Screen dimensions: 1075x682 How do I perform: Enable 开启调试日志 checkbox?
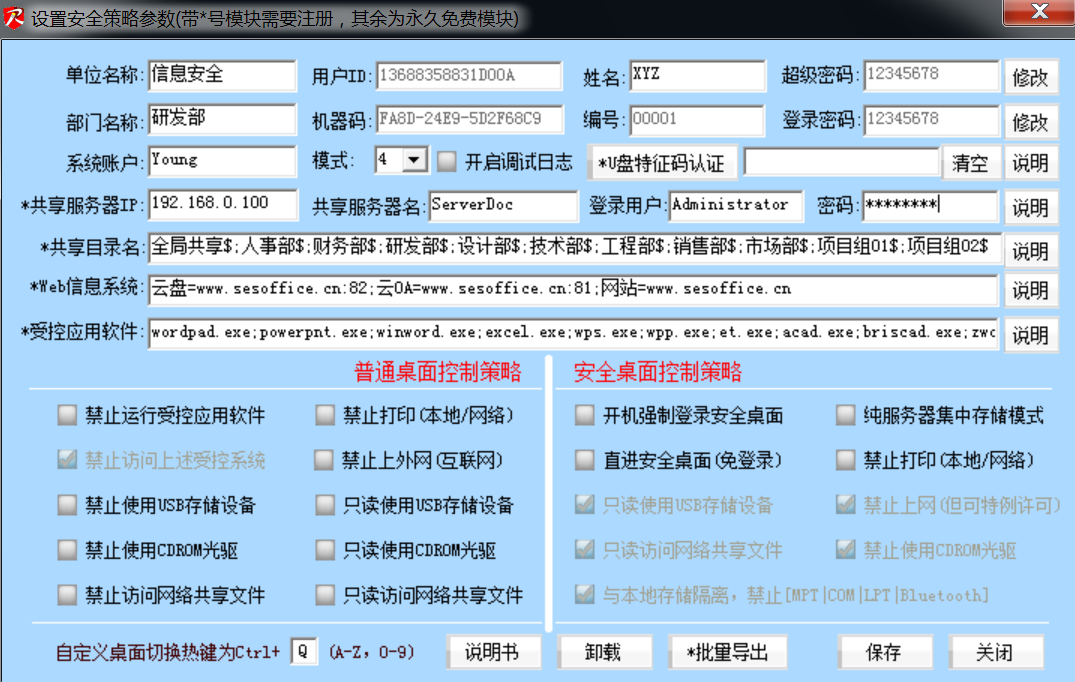pos(447,161)
